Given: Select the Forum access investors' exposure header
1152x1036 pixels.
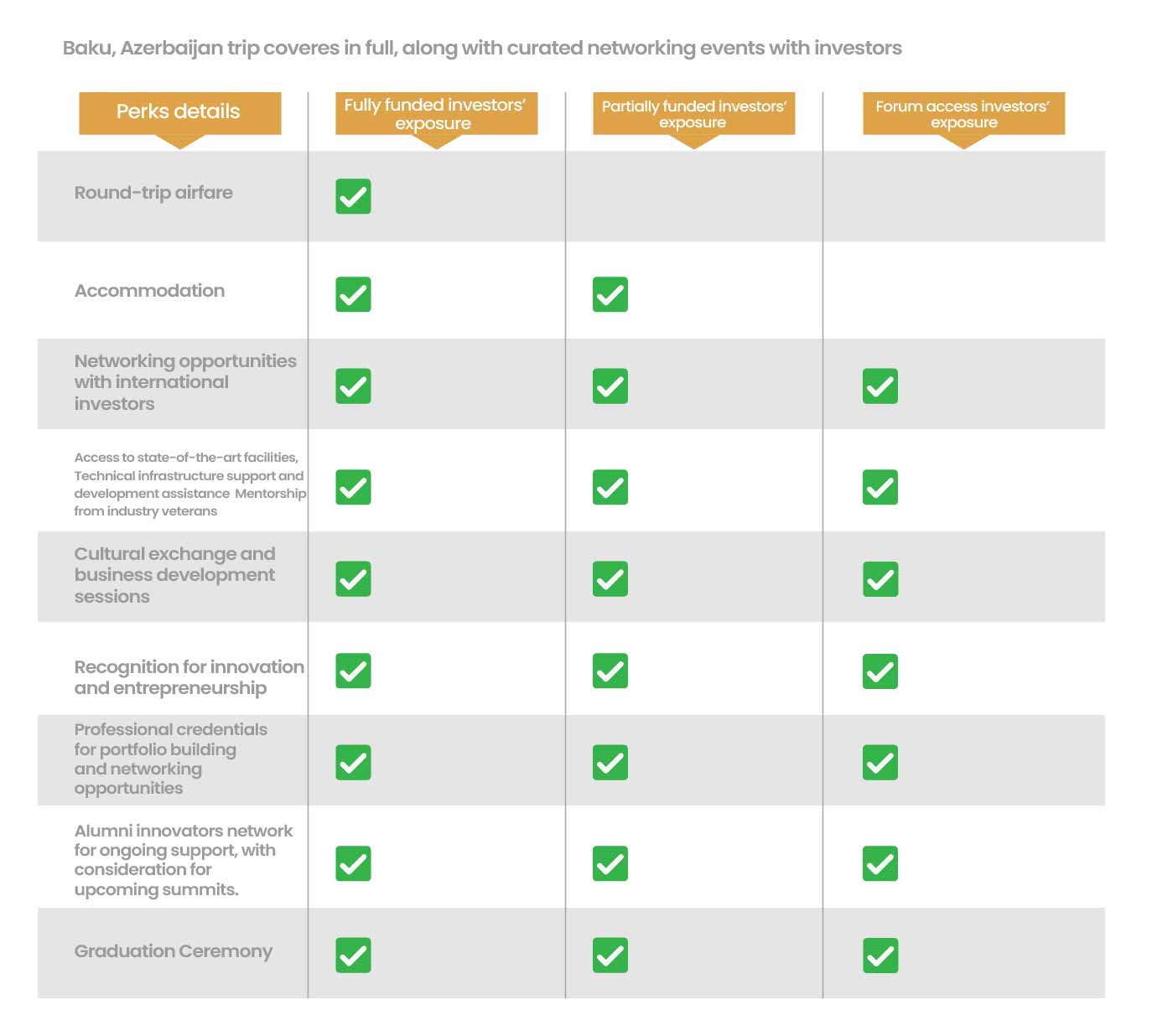Looking at the screenshot, I should click(963, 114).
